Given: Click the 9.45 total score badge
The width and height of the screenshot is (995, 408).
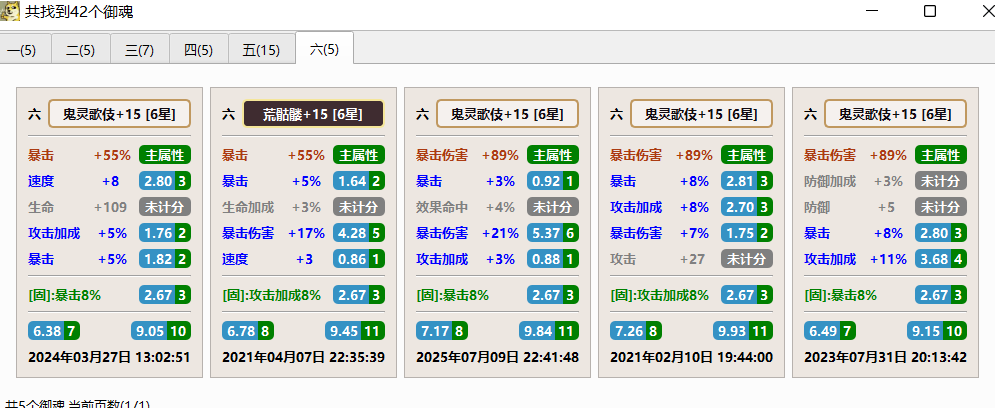Looking at the screenshot, I should click(x=355, y=331).
